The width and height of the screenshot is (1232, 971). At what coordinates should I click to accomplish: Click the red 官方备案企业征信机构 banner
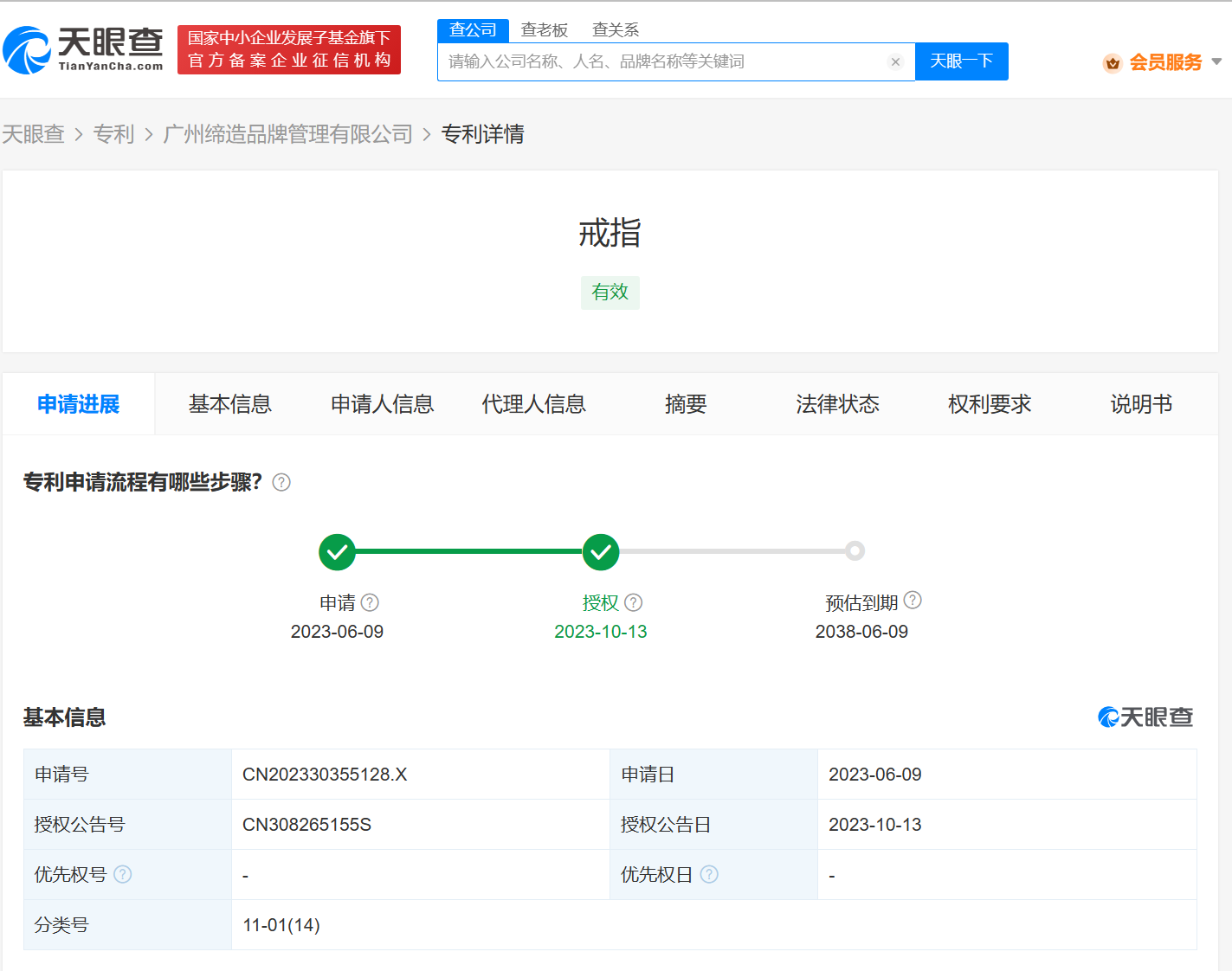click(x=289, y=49)
